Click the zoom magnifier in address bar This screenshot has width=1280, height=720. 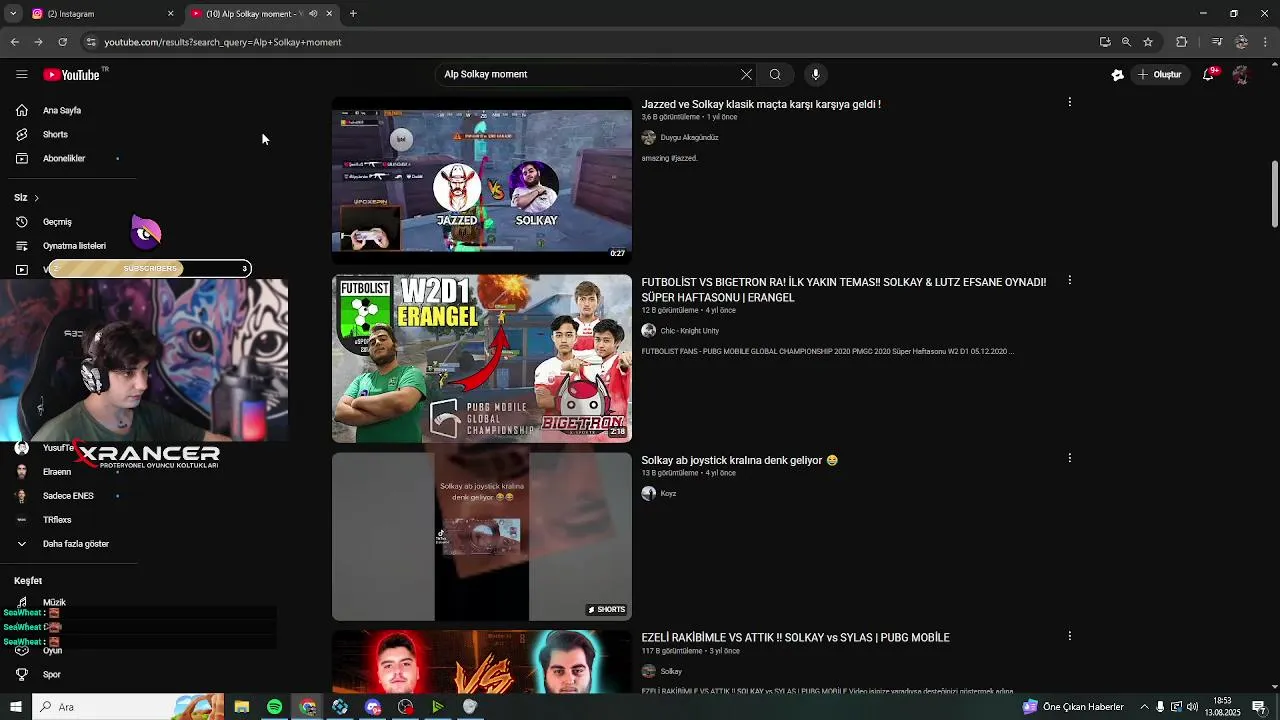pyautogui.click(x=1126, y=42)
